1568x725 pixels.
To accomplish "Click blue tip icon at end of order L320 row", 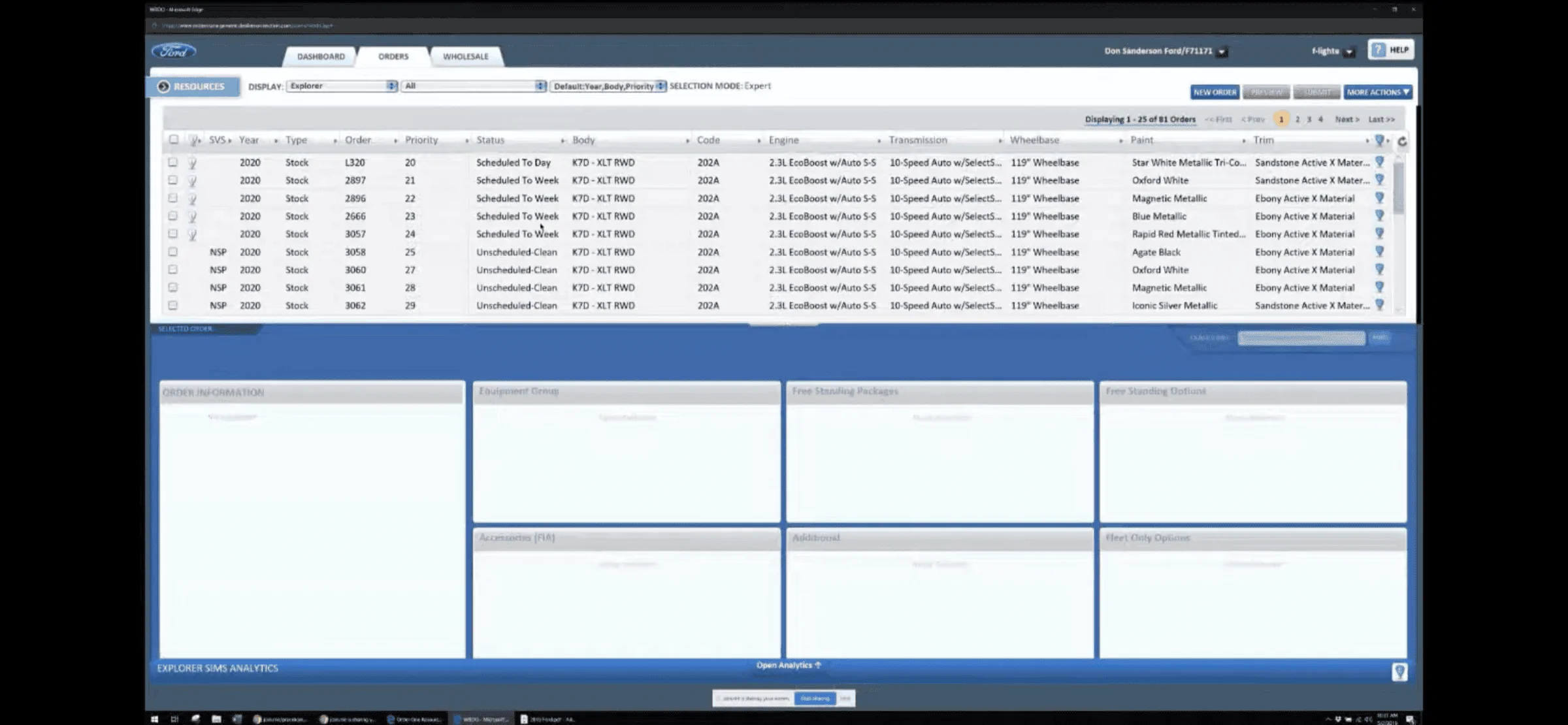I will click(x=1379, y=162).
